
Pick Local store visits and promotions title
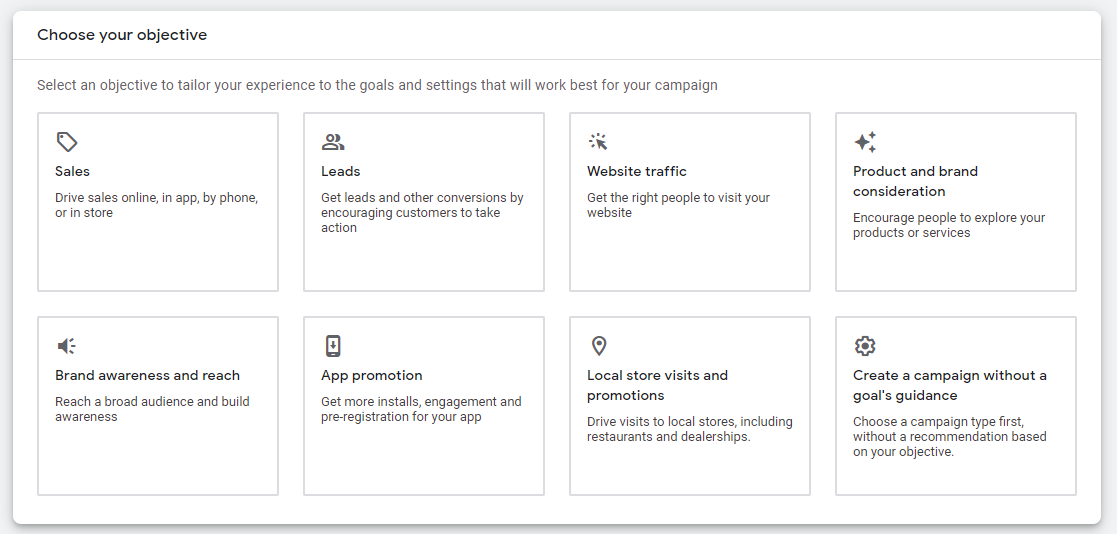(657, 385)
